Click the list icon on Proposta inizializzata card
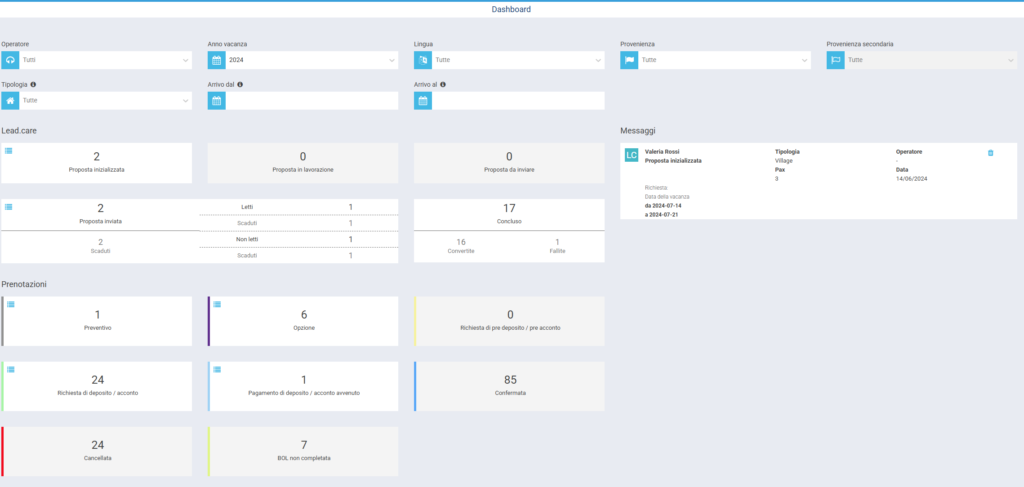This screenshot has height=487, width=1024. [x=9, y=150]
